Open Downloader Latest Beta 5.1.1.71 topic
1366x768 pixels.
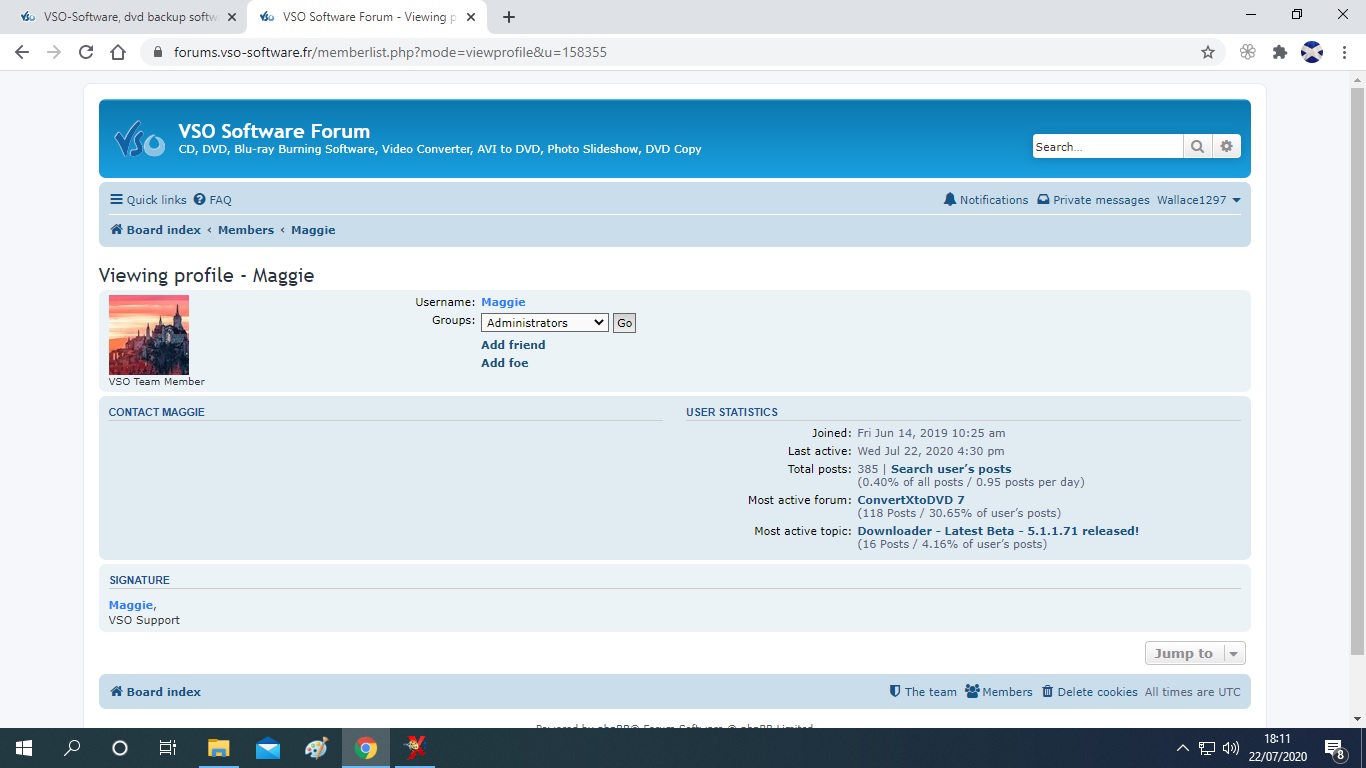(x=998, y=531)
